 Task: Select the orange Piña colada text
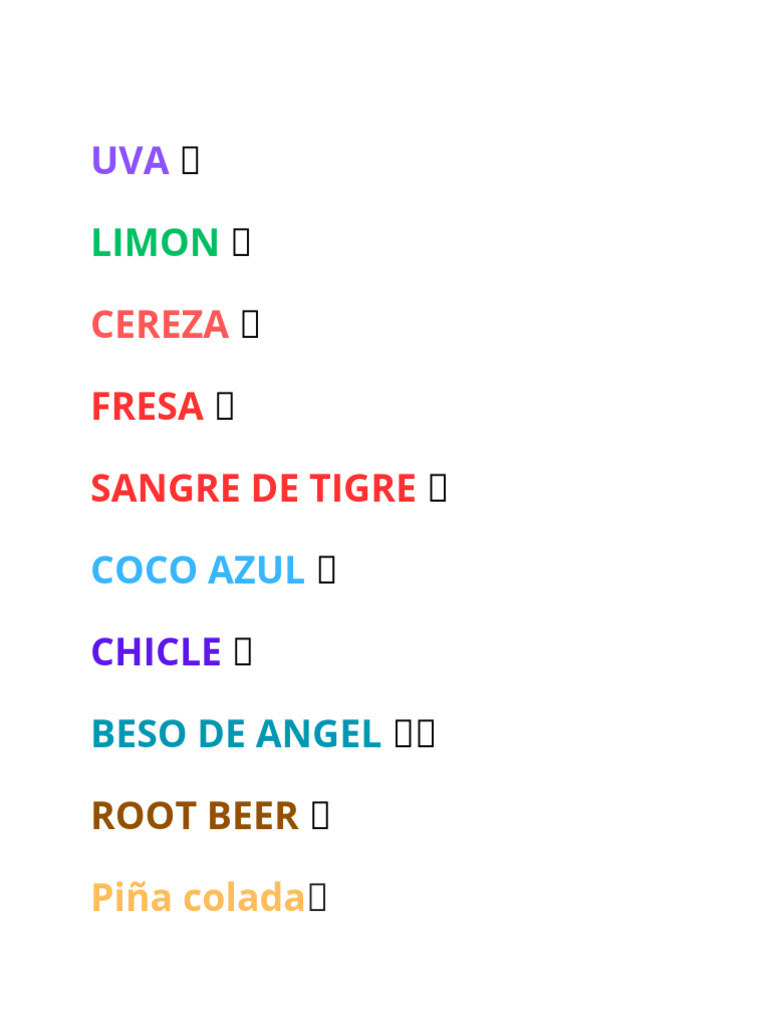198,897
